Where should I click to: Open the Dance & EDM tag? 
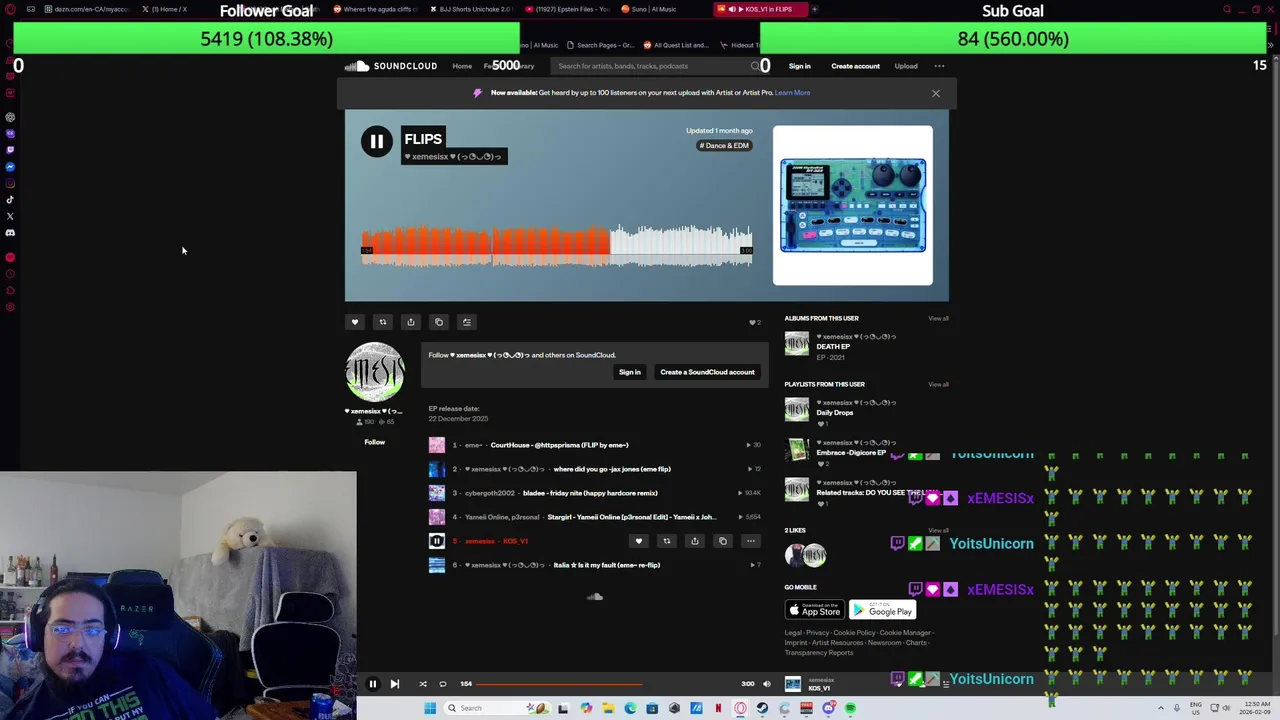724,146
